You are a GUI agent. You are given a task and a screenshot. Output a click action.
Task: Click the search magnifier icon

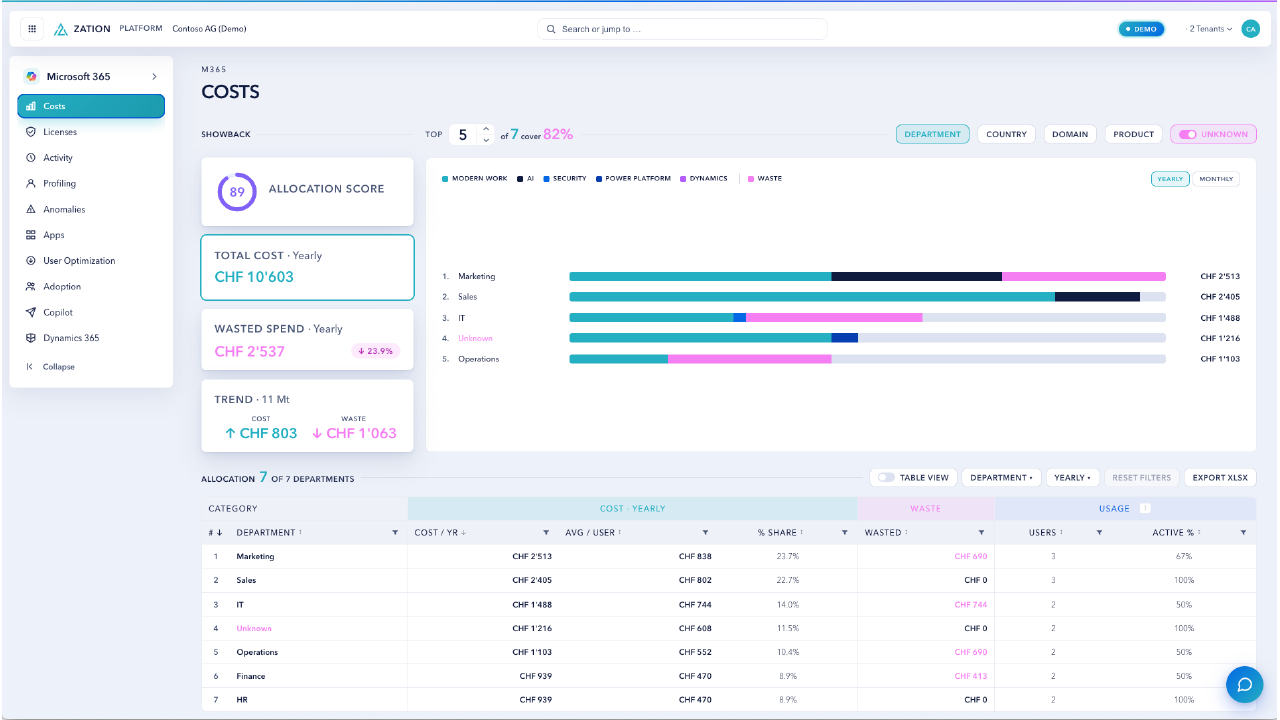coord(551,29)
